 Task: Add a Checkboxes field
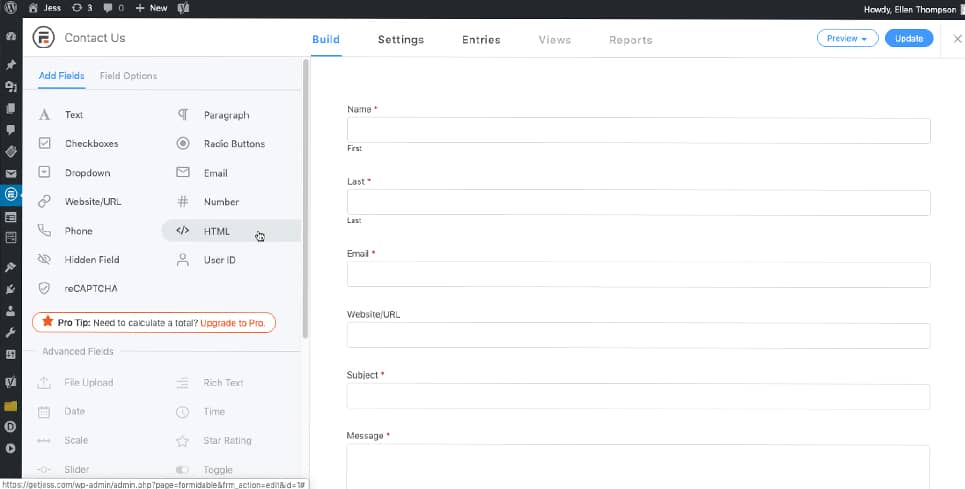click(x=92, y=143)
